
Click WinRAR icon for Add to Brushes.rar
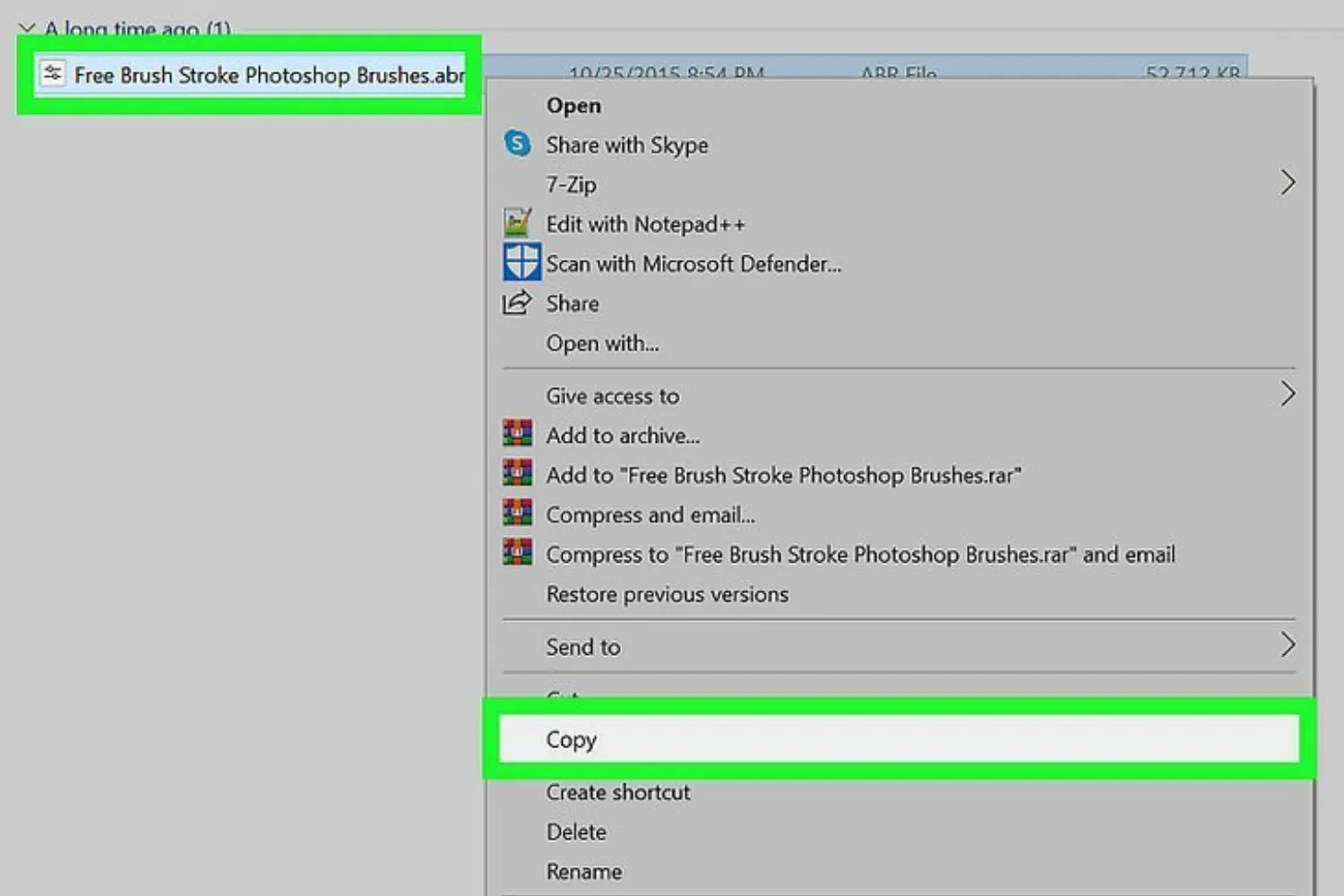point(517,473)
